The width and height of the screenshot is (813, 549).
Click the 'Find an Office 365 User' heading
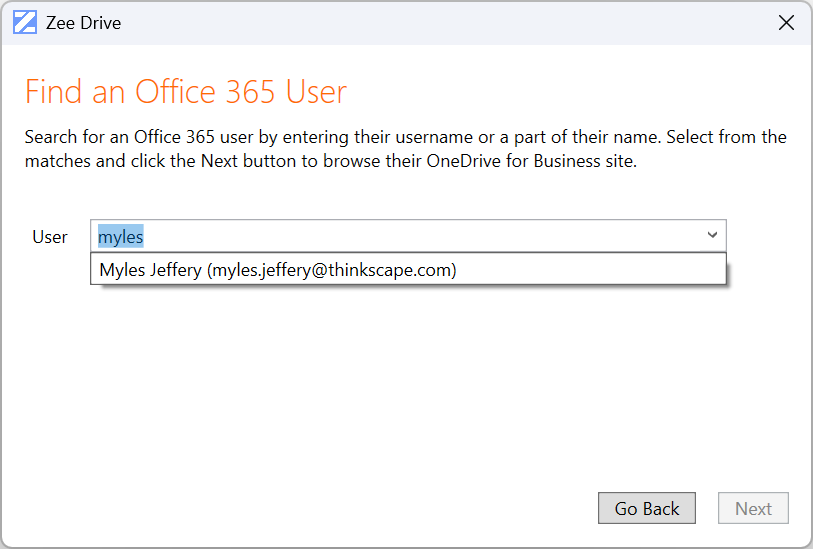click(186, 92)
